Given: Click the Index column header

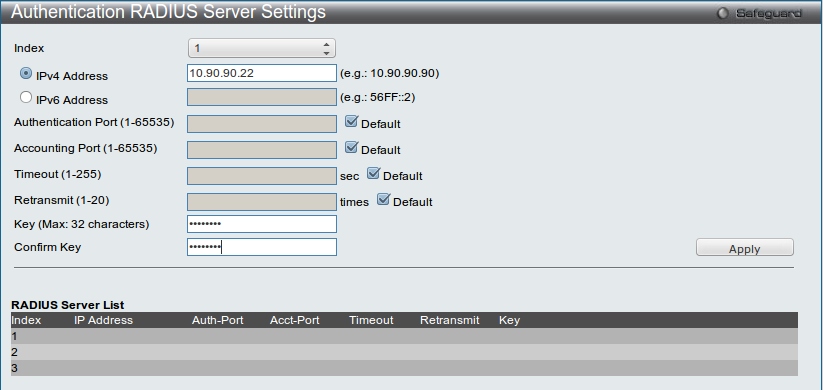Looking at the screenshot, I should pos(26,320).
